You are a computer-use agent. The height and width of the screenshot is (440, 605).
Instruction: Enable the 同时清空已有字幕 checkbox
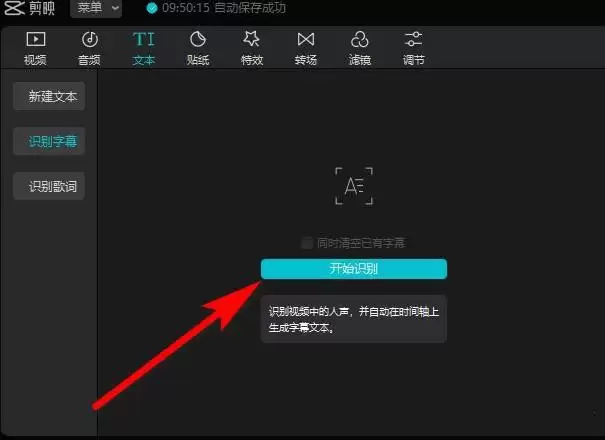[x=307, y=243]
